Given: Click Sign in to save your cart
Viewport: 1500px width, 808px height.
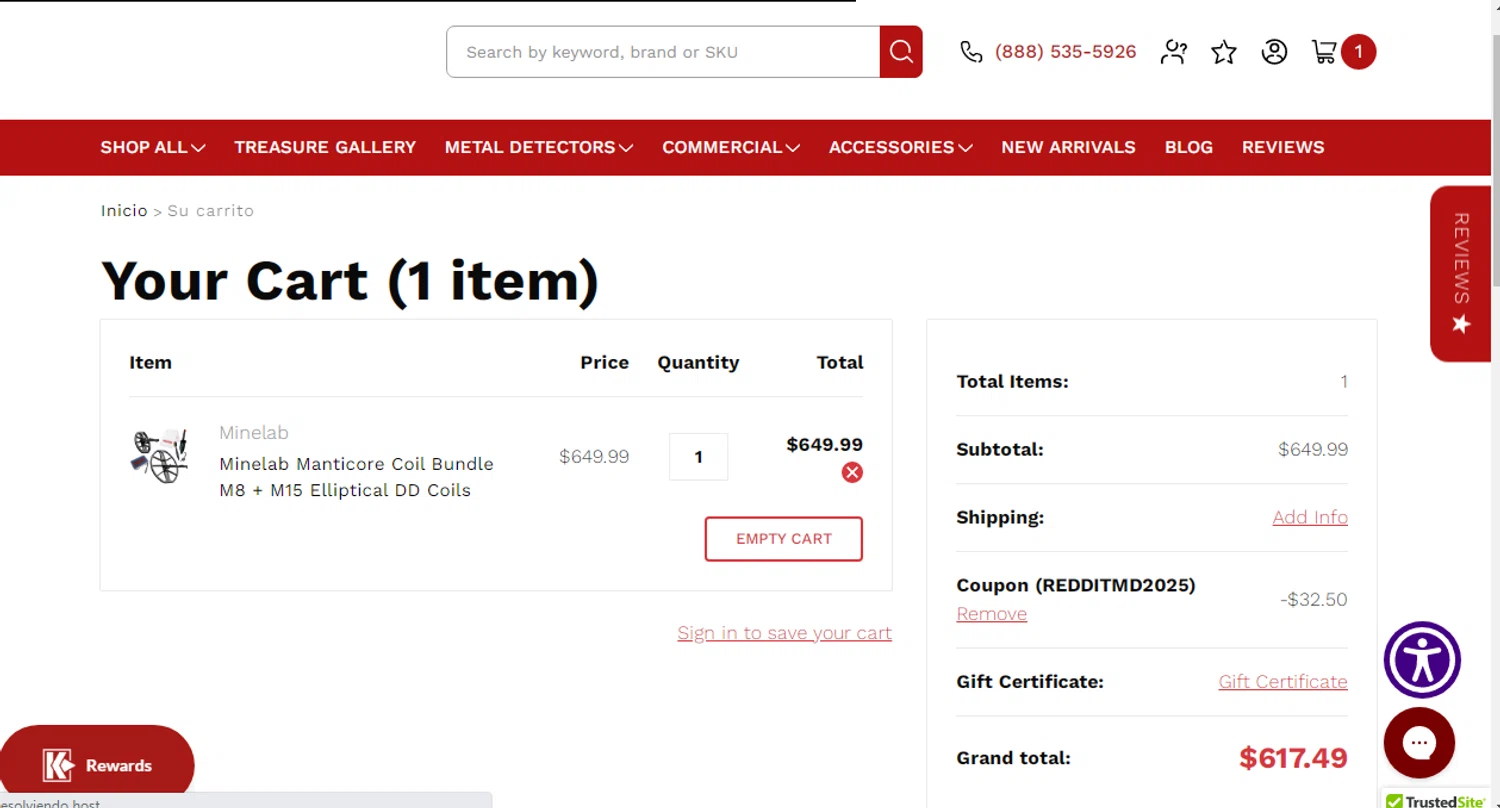Looking at the screenshot, I should point(784,633).
